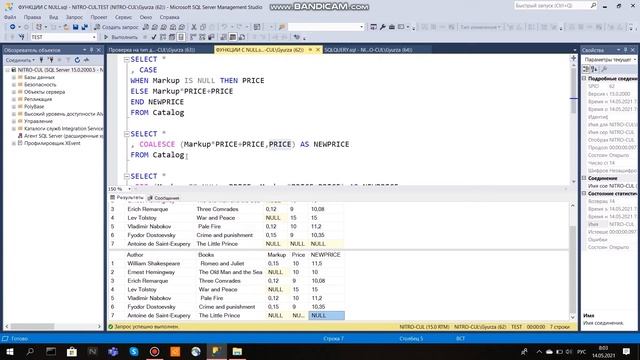Click the horizontal scrollbar in Object Explorer
Screen dimensions: 640x360
(32, 327)
